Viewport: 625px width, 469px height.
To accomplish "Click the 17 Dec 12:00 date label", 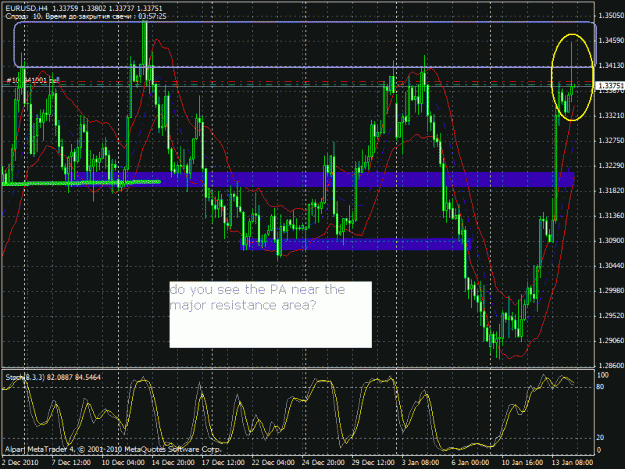I will pyautogui.click(x=223, y=463).
